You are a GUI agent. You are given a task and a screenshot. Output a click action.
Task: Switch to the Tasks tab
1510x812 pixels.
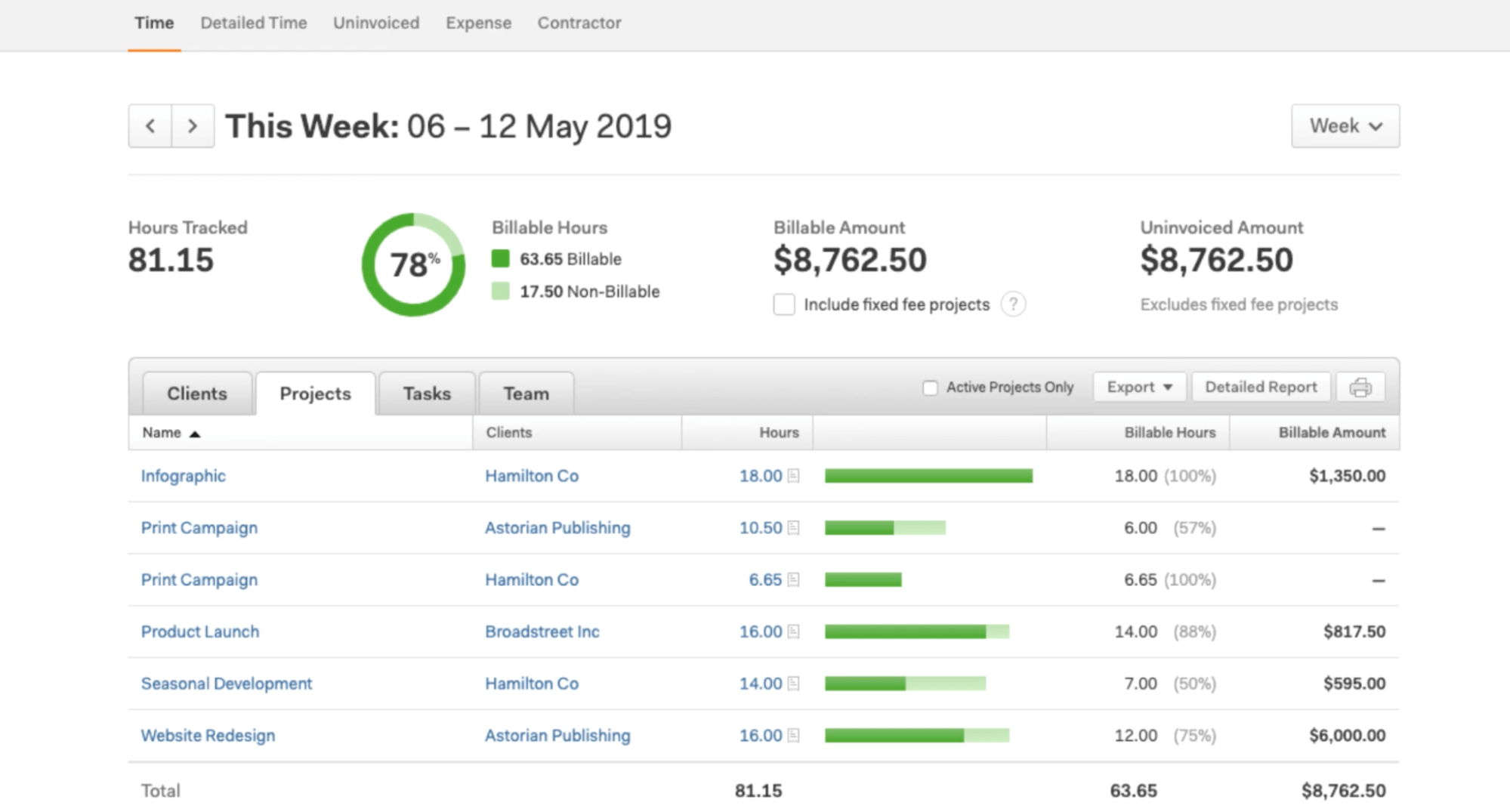pyautogui.click(x=427, y=394)
